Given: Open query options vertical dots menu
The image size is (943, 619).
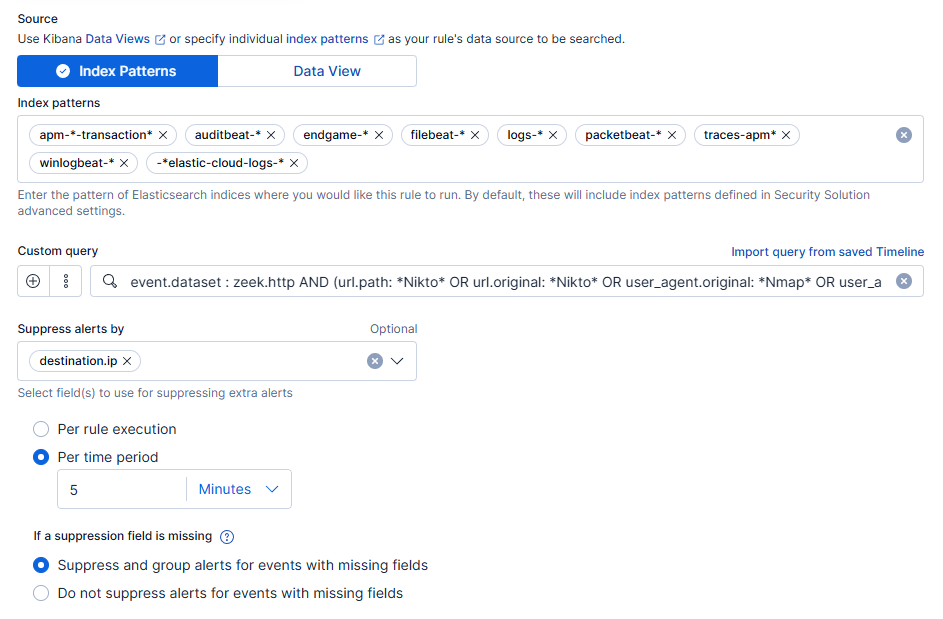Looking at the screenshot, I should click(x=66, y=281).
